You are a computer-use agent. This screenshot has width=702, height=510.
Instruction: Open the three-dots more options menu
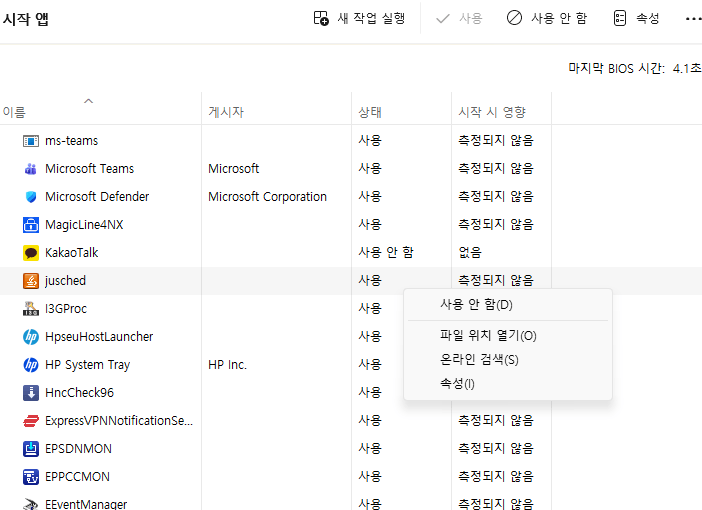coord(693,19)
